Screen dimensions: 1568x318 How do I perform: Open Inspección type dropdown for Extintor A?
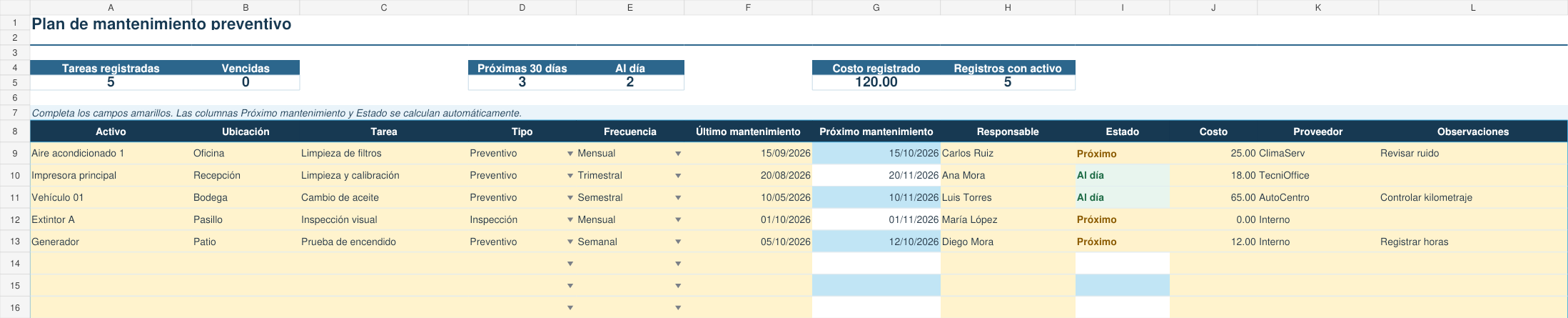click(x=570, y=220)
